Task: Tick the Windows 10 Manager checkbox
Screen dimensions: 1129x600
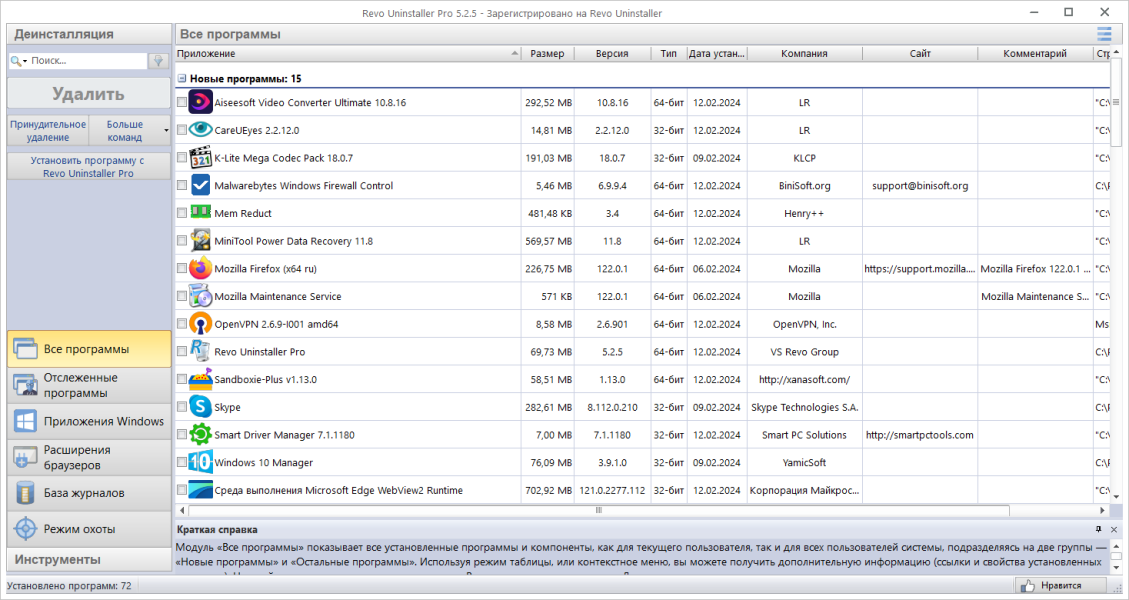Action: pyautogui.click(x=182, y=462)
